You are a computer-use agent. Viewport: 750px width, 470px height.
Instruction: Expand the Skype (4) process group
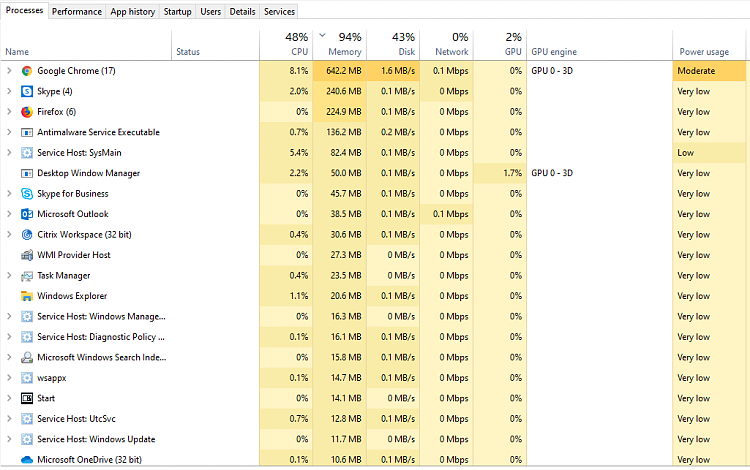tap(9, 91)
